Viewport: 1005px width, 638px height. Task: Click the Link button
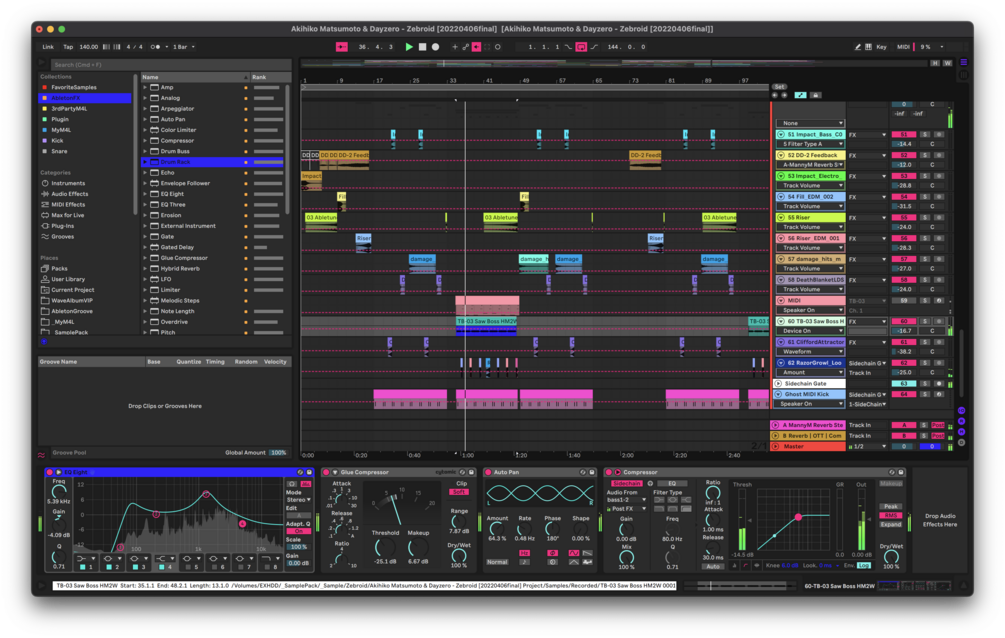click(x=48, y=47)
